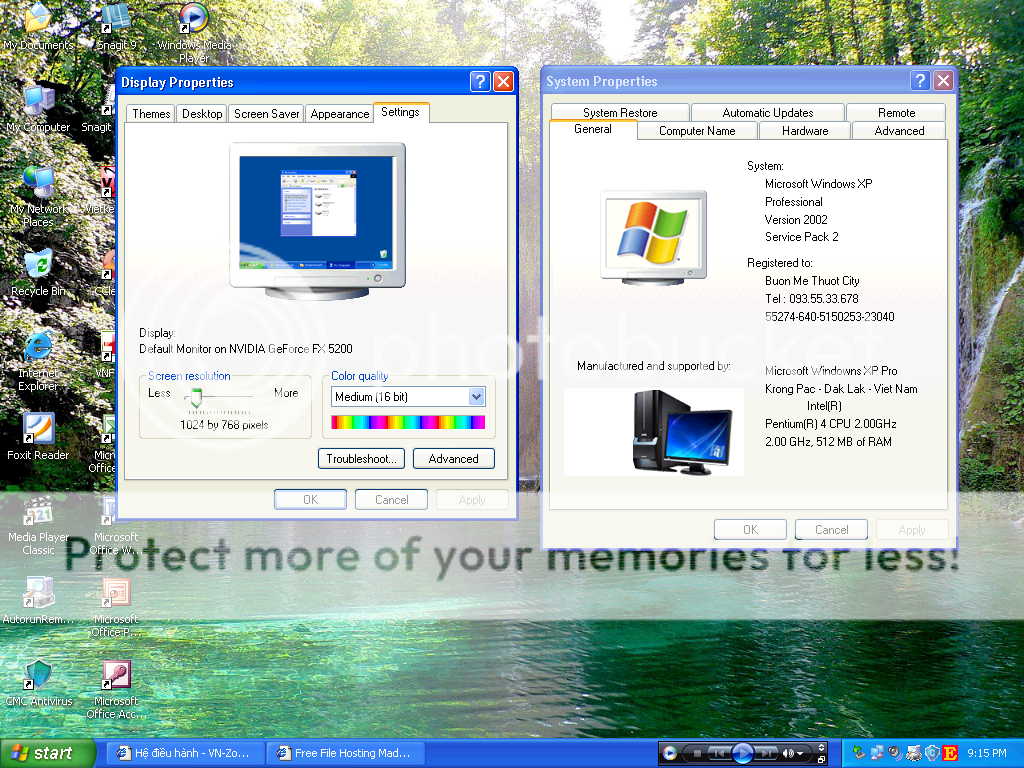Switch to Hardware tab
This screenshot has width=1024, height=768.
tap(805, 131)
